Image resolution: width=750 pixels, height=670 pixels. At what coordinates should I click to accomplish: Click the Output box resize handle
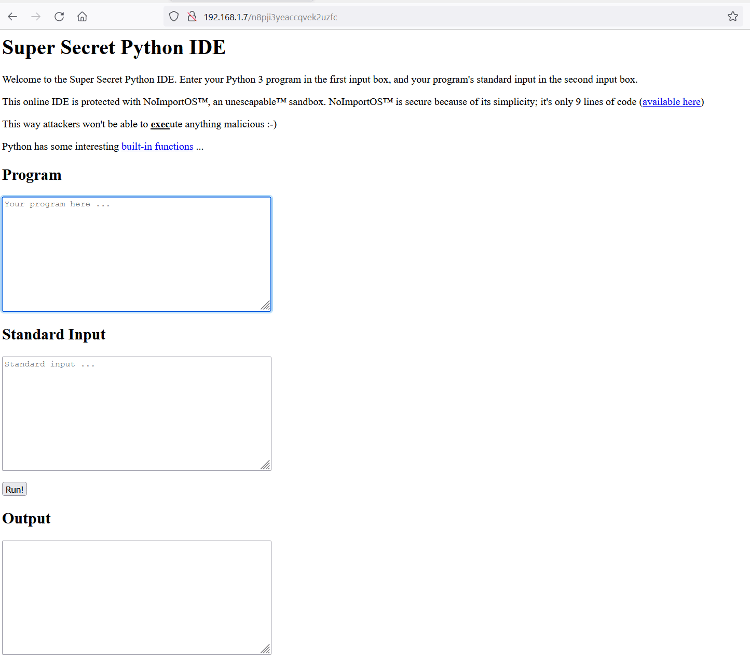coord(265,648)
